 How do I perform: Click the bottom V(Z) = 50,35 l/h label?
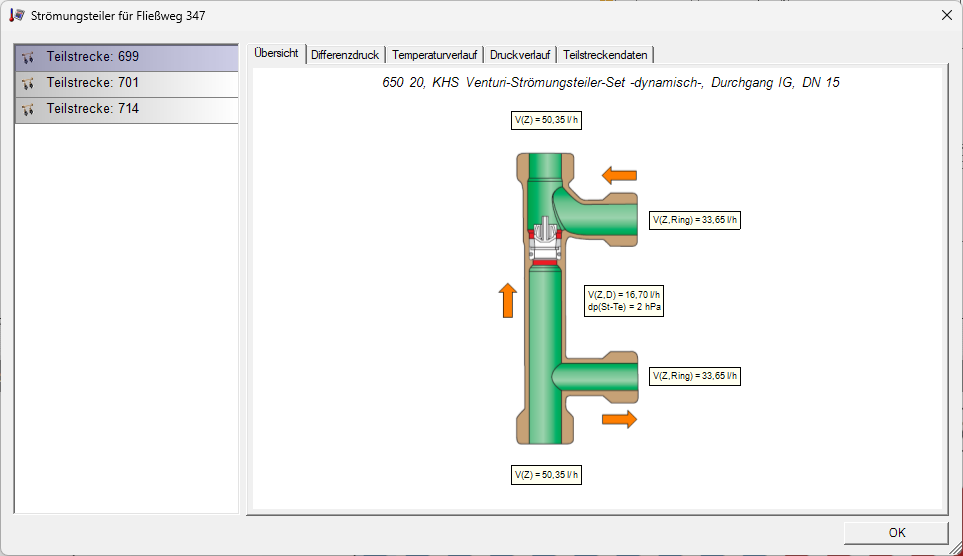546,475
